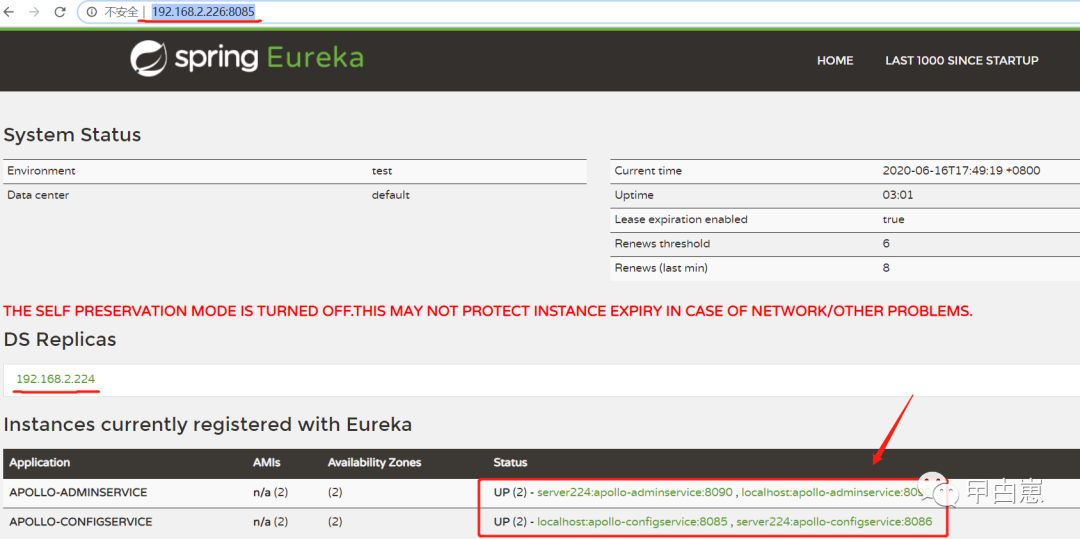Click Availability Zones (2) in APOLLO-ADMINSERVICE row

coord(335,492)
